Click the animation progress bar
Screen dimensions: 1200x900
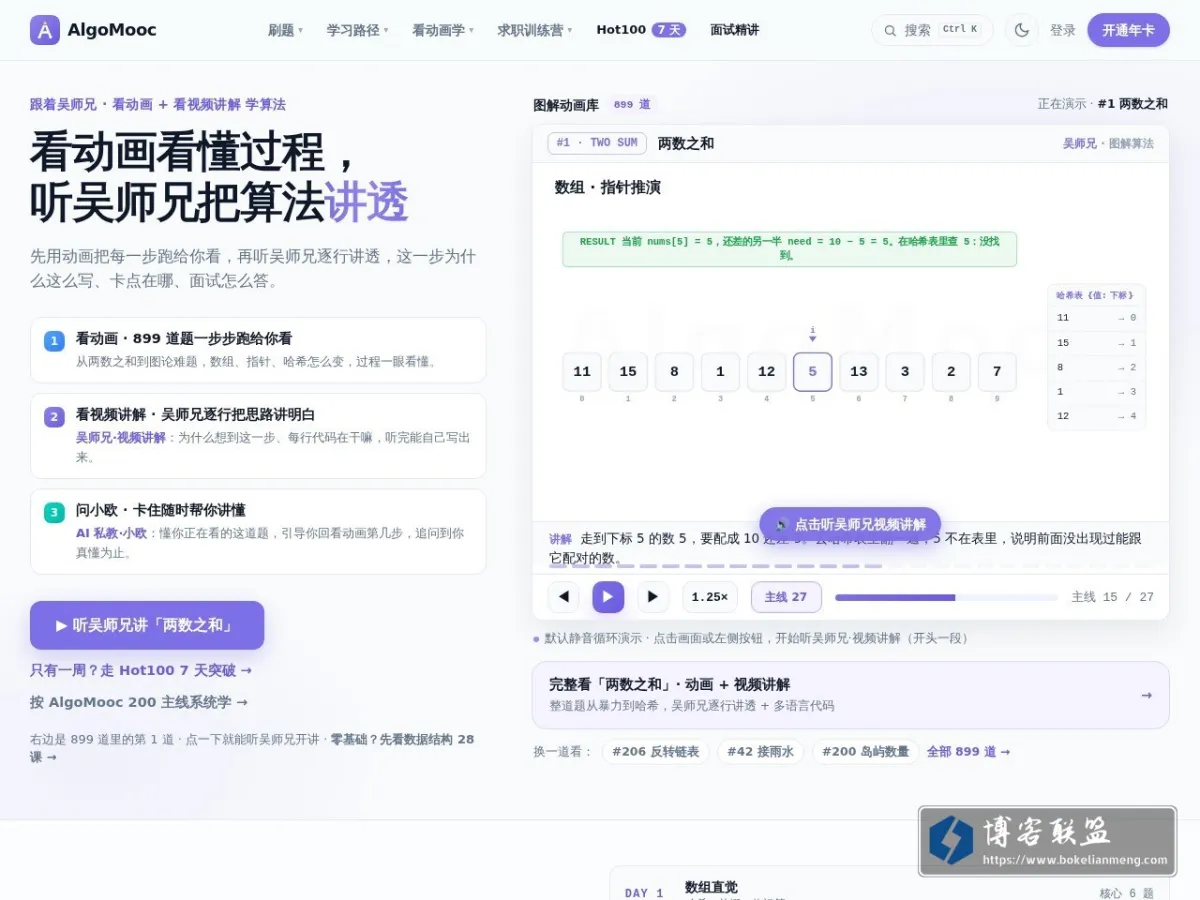[946, 597]
